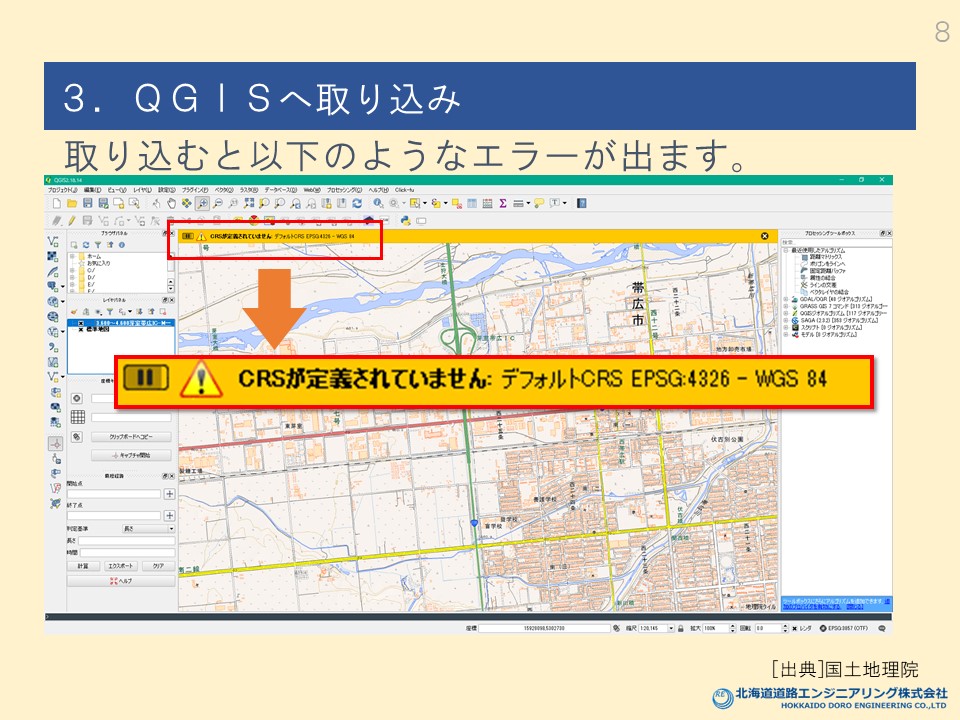Click the Zoom In magnifier tool
The image size is (960, 720).
(203, 204)
